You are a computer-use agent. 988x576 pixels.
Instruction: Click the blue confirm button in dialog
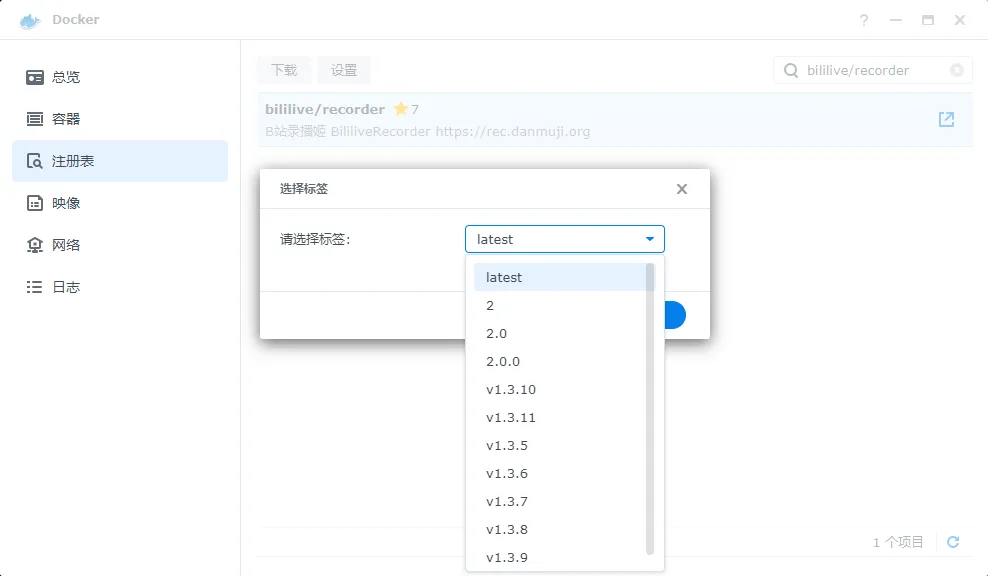(675, 315)
